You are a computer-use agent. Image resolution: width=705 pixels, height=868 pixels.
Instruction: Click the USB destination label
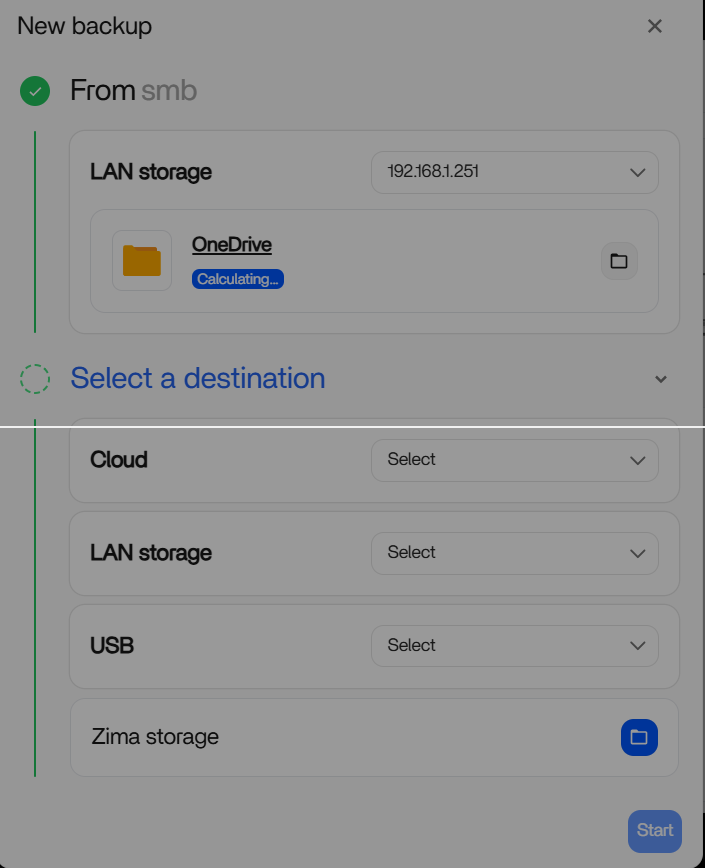click(x=112, y=646)
